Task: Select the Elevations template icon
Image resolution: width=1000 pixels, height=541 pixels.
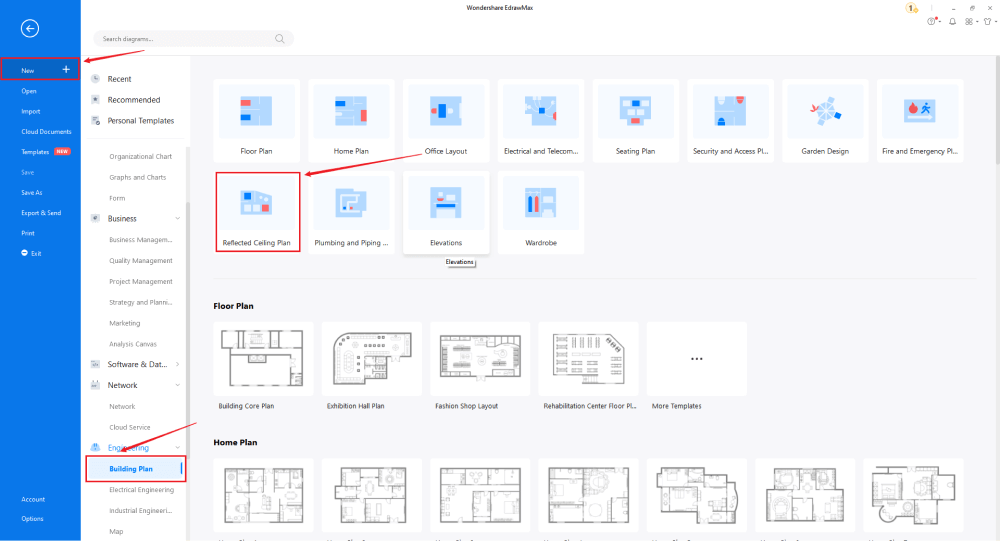Action: pos(446,202)
